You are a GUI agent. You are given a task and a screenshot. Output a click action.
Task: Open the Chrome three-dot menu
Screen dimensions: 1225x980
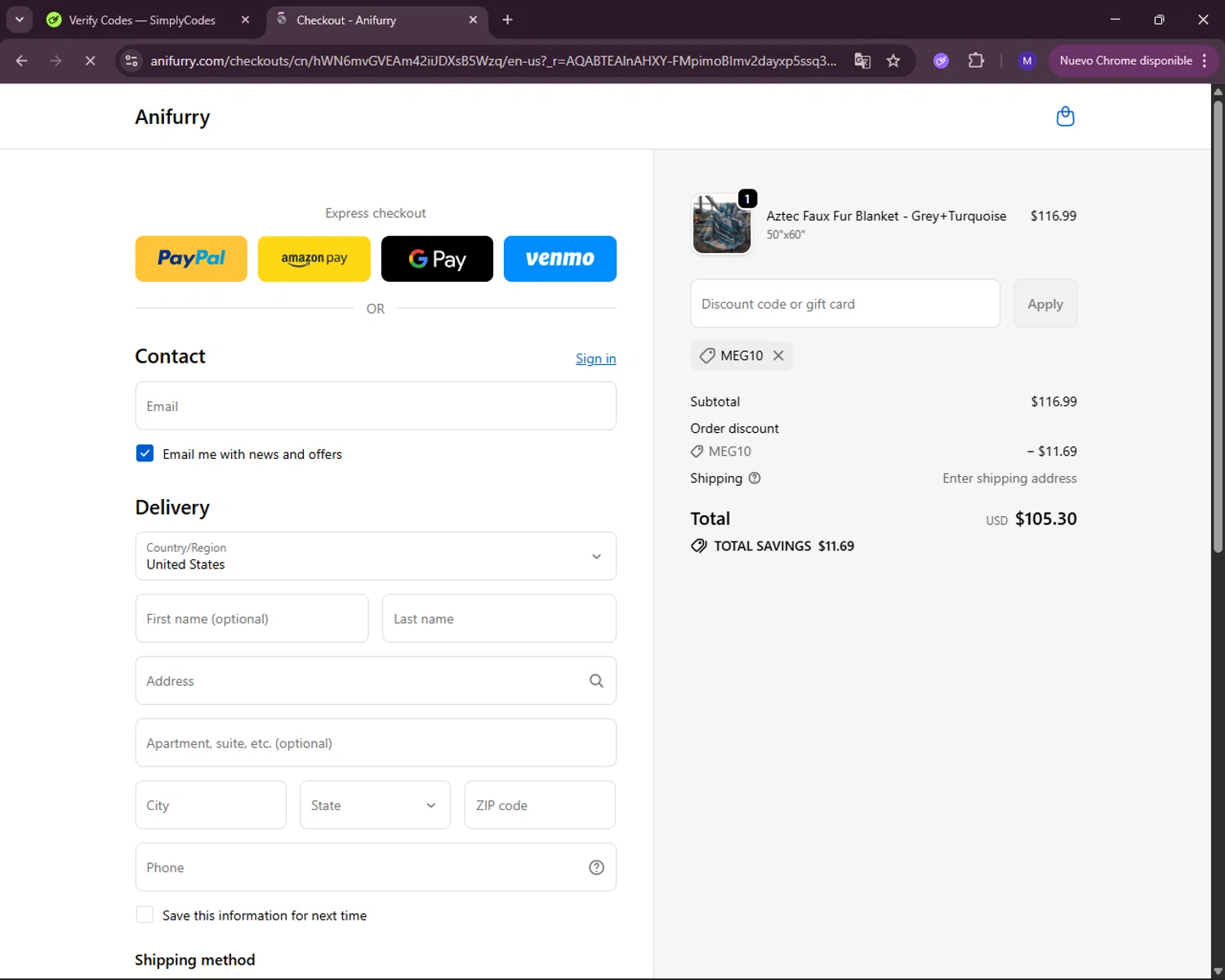click(1204, 60)
